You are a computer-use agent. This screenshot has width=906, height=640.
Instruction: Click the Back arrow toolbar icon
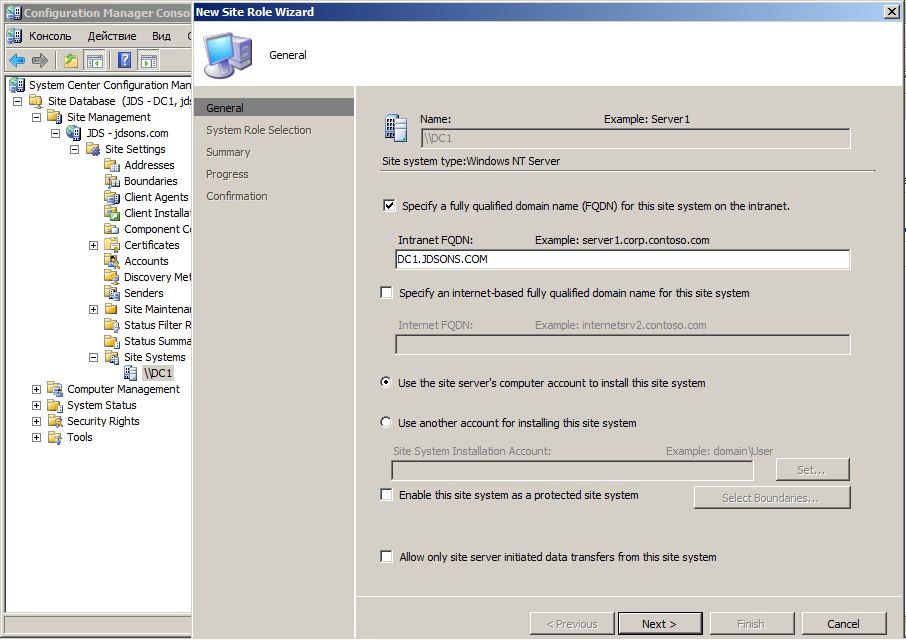(x=17, y=60)
